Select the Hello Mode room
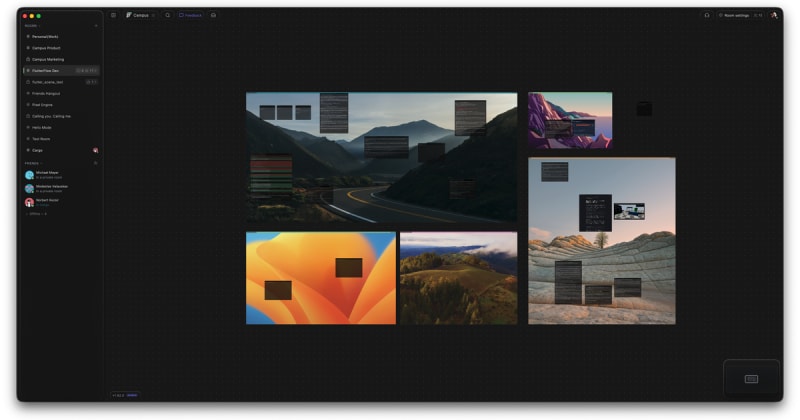The width and height of the screenshot is (800, 420). tap(61, 128)
